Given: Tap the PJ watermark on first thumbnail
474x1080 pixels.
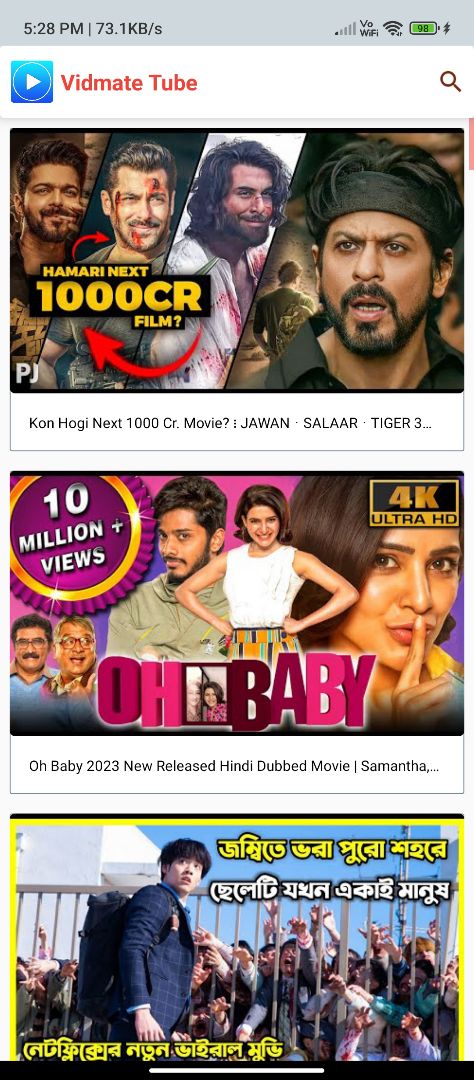Looking at the screenshot, I should [27, 373].
